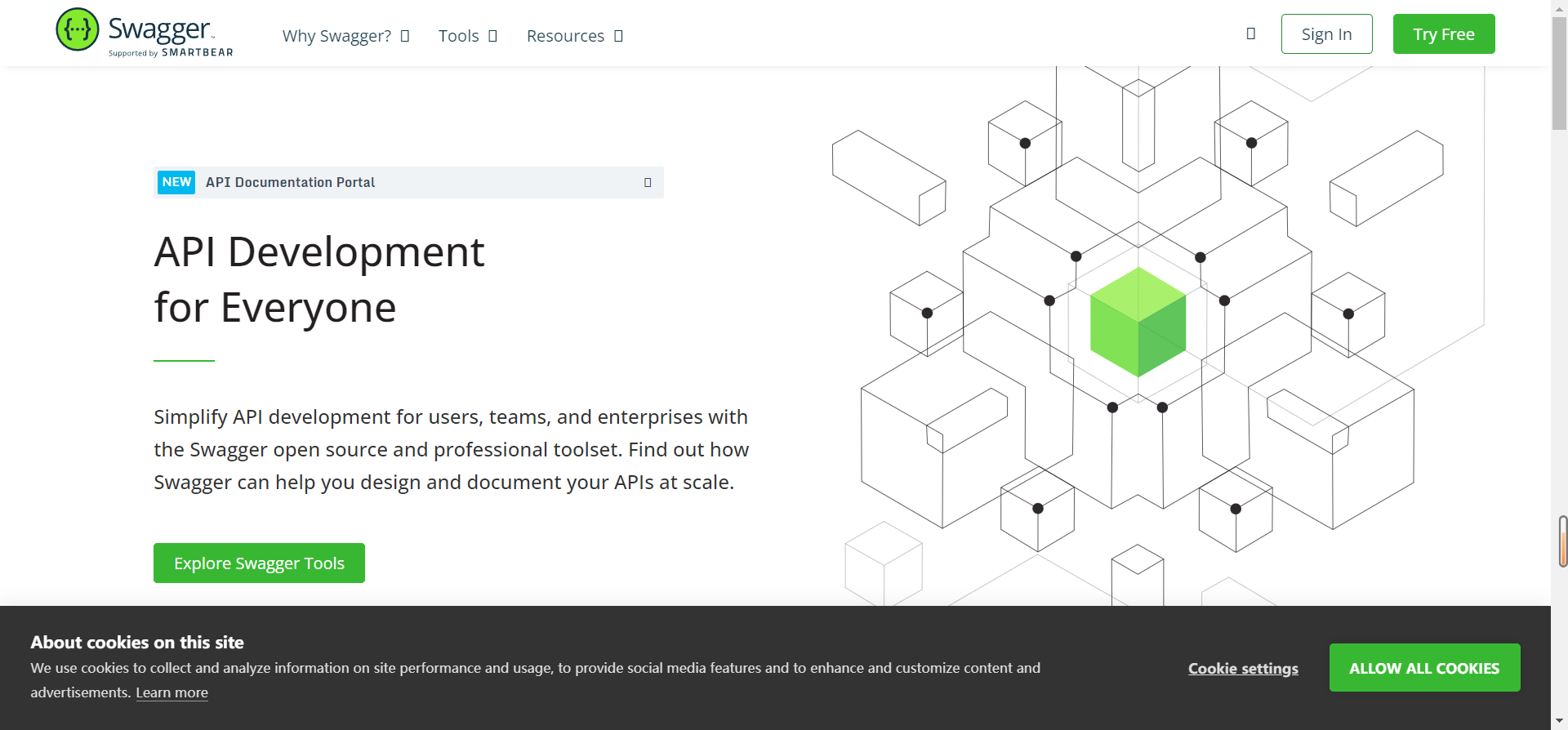Click the arrow on API Documentation Portal banner
Screen dimensions: 1568x730
648,182
